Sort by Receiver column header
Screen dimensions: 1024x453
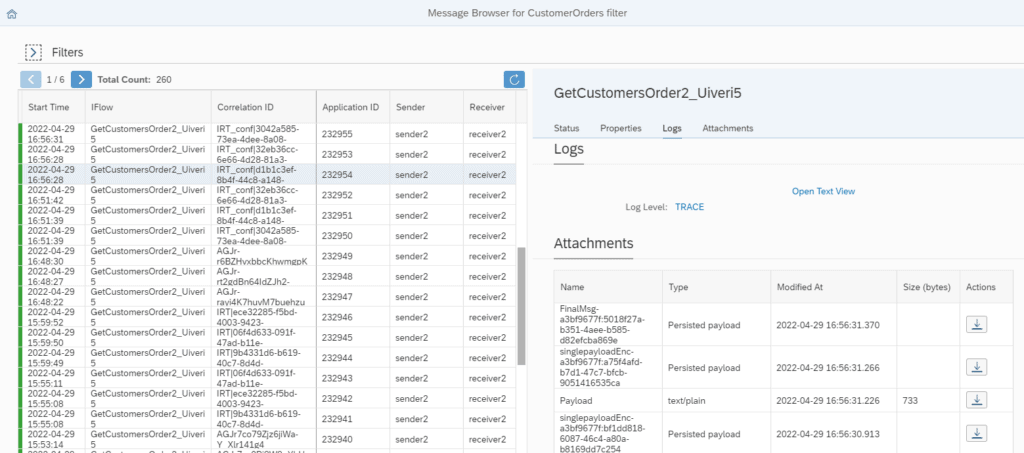click(x=488, y=107)
